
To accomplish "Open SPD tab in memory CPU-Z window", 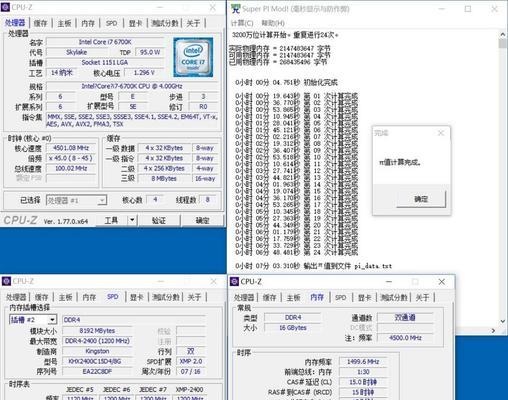I will pos(340,297).
